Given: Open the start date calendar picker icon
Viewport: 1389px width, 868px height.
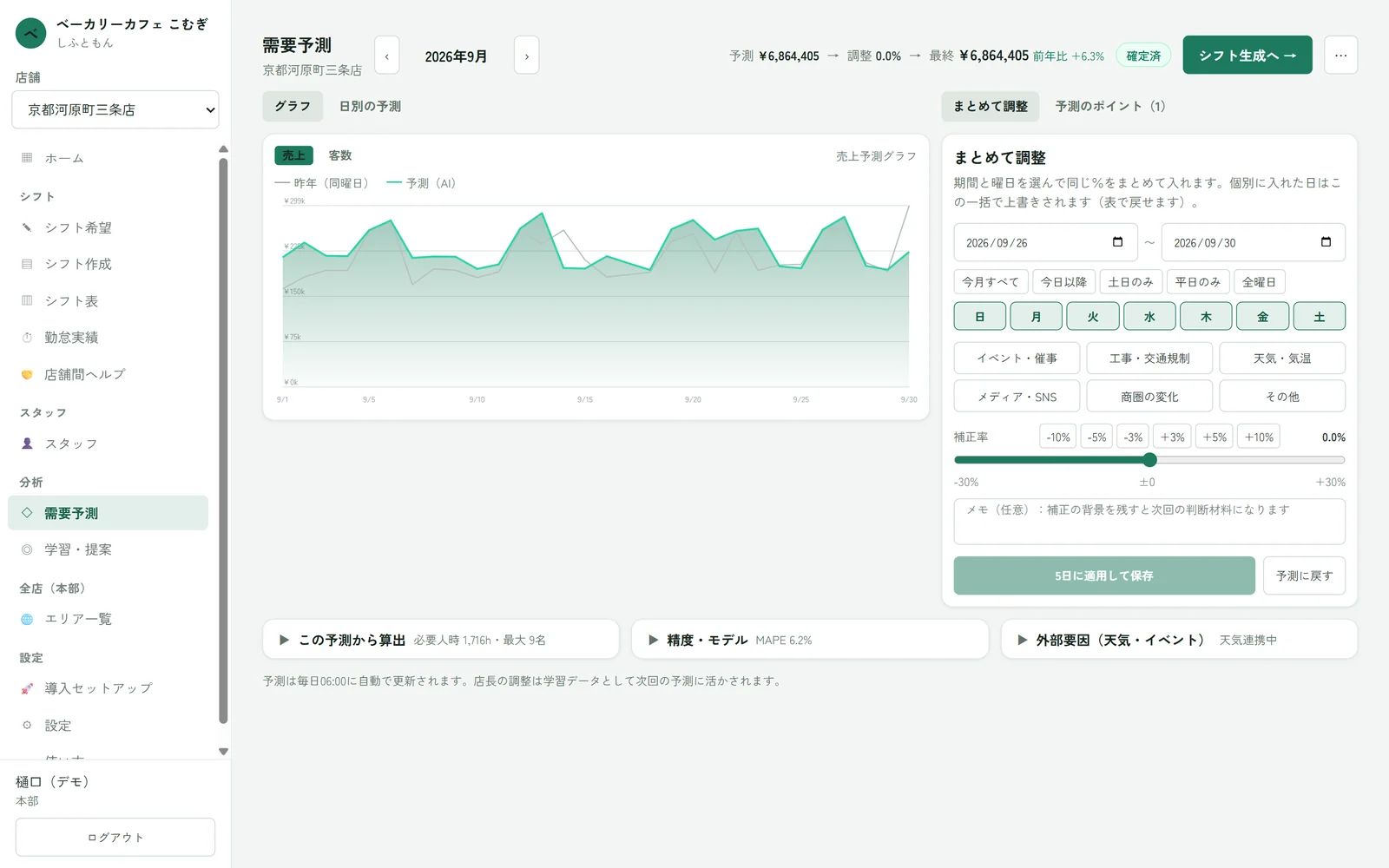Looking at the screenshot, I should pos(1117,242).
